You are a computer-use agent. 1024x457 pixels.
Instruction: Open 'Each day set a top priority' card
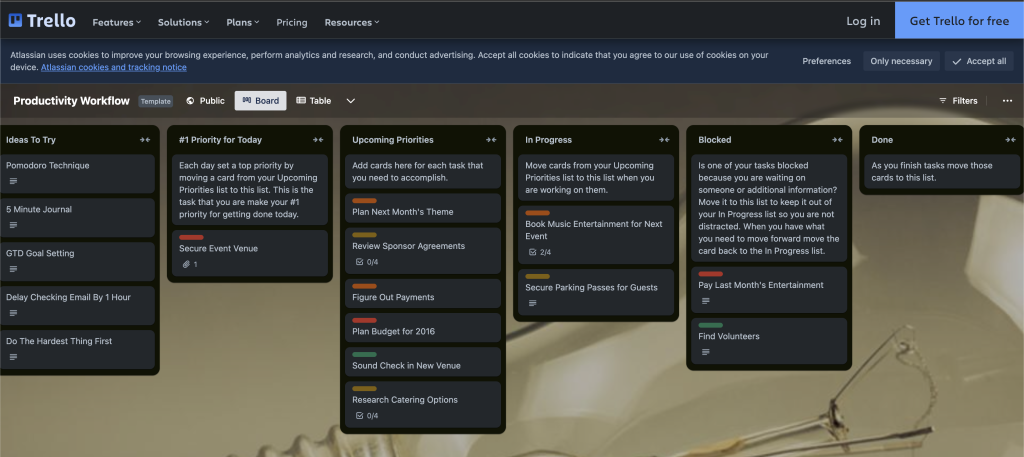pos(249,190)
